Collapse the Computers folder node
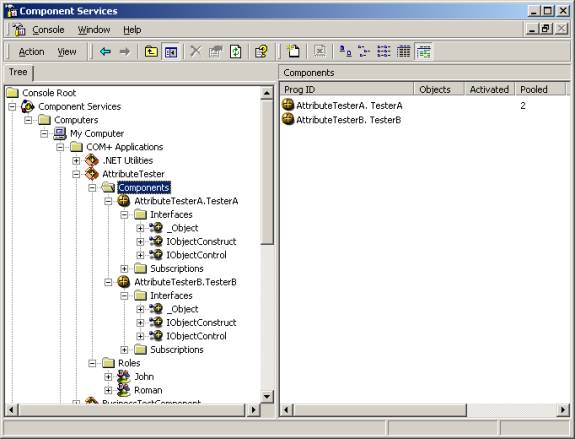 (x=28, y=120)
